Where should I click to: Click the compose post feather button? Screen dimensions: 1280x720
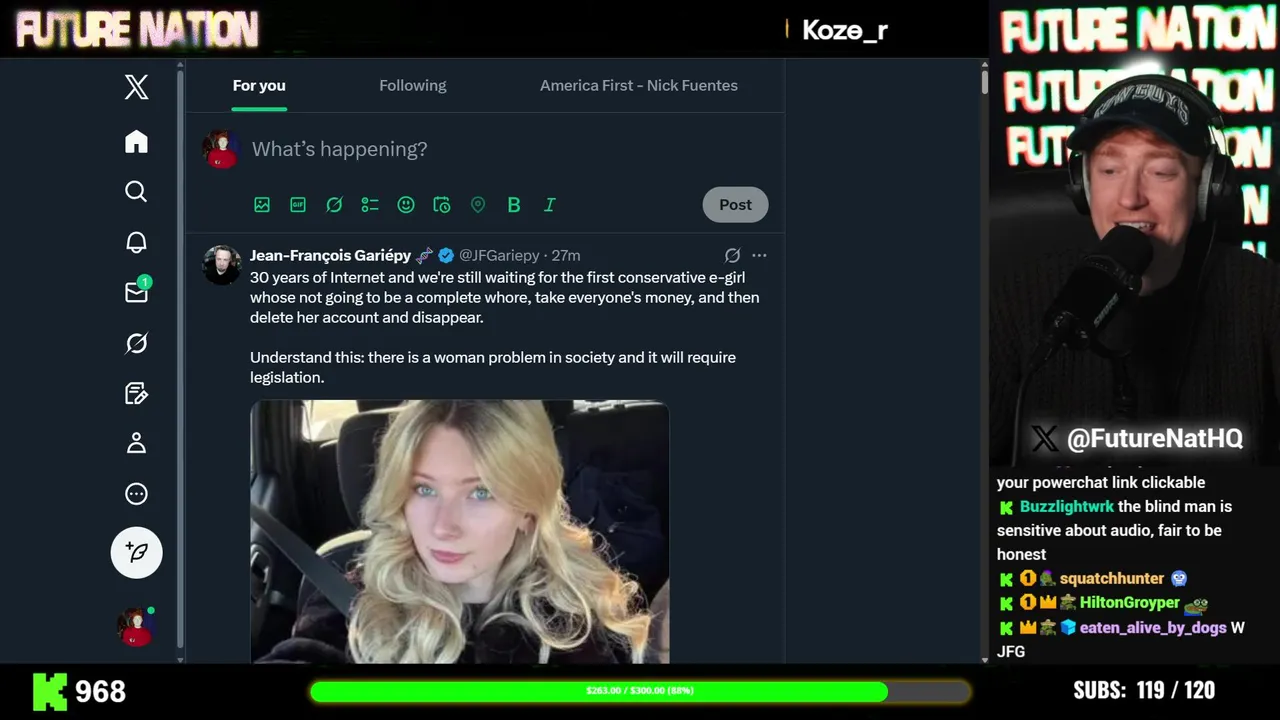coord(136,552)
